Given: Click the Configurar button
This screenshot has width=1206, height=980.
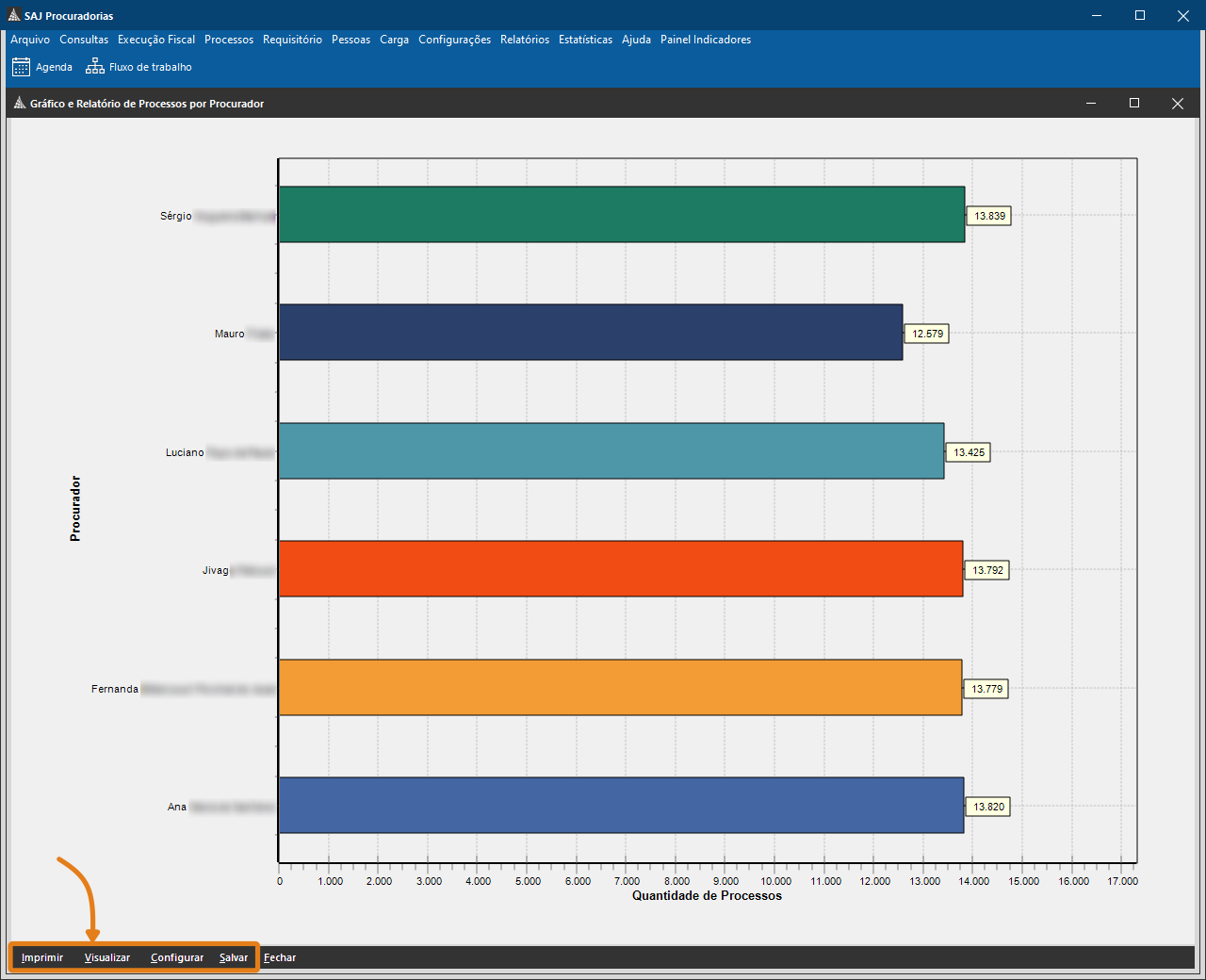Looking at the screenshot, I should coord(177,957).
